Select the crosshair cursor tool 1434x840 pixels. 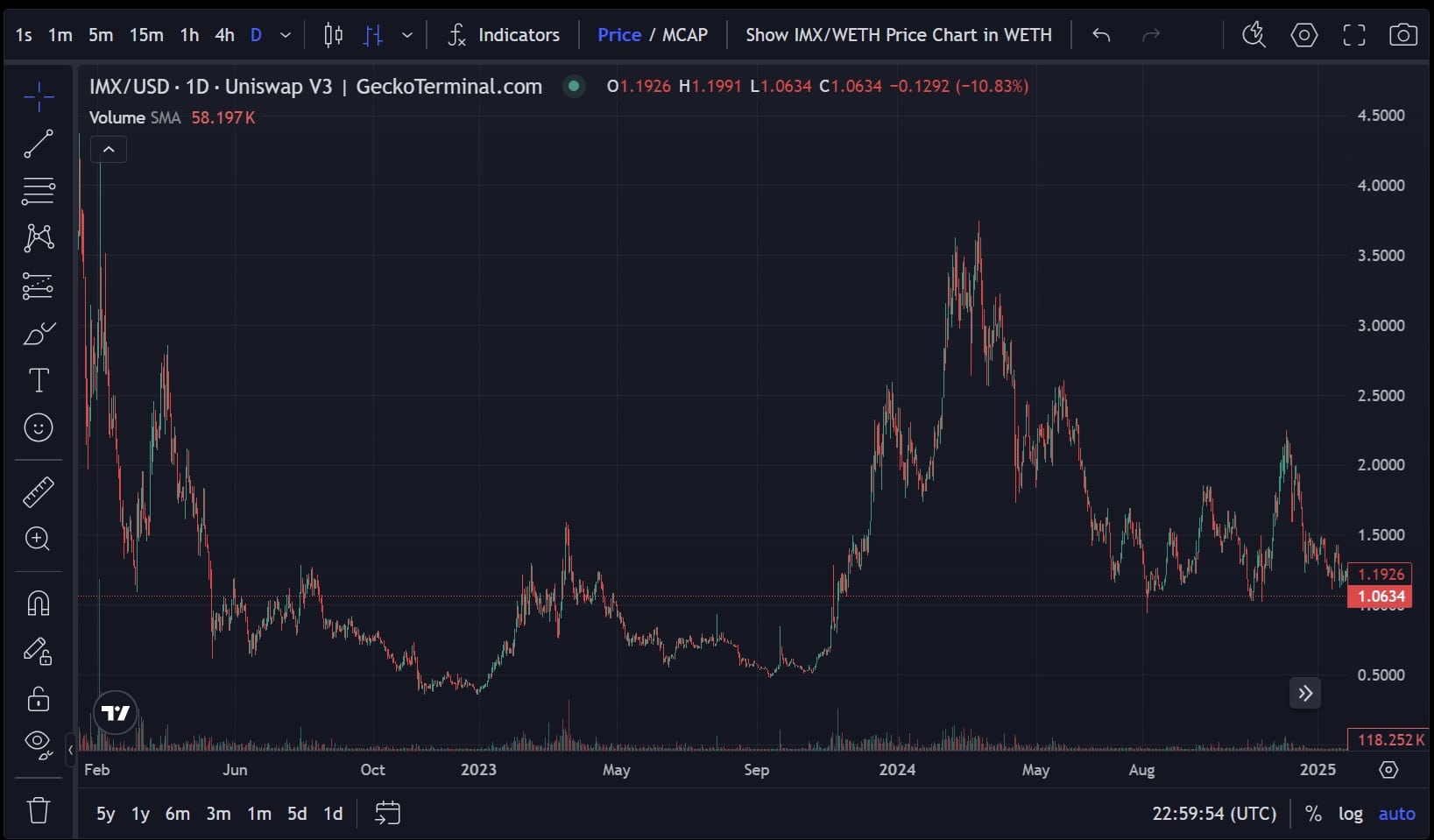tap(39, 96)
